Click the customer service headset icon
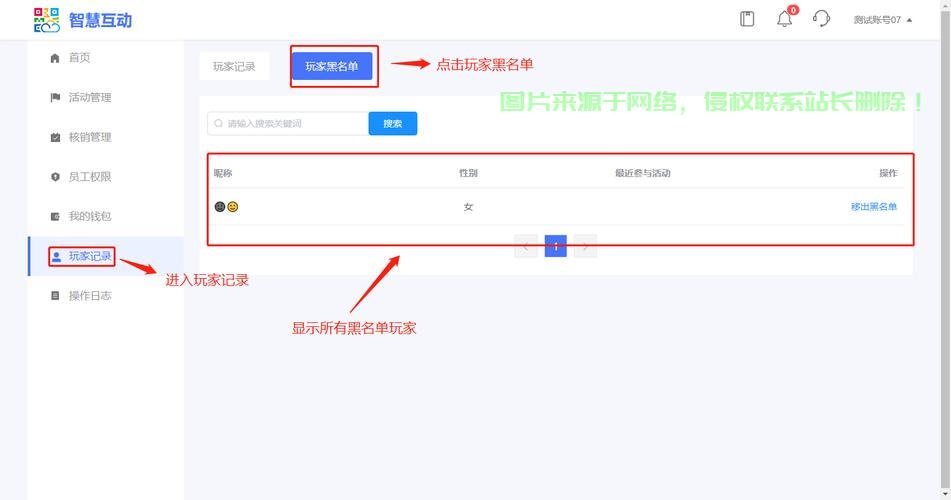 (821, 19)
